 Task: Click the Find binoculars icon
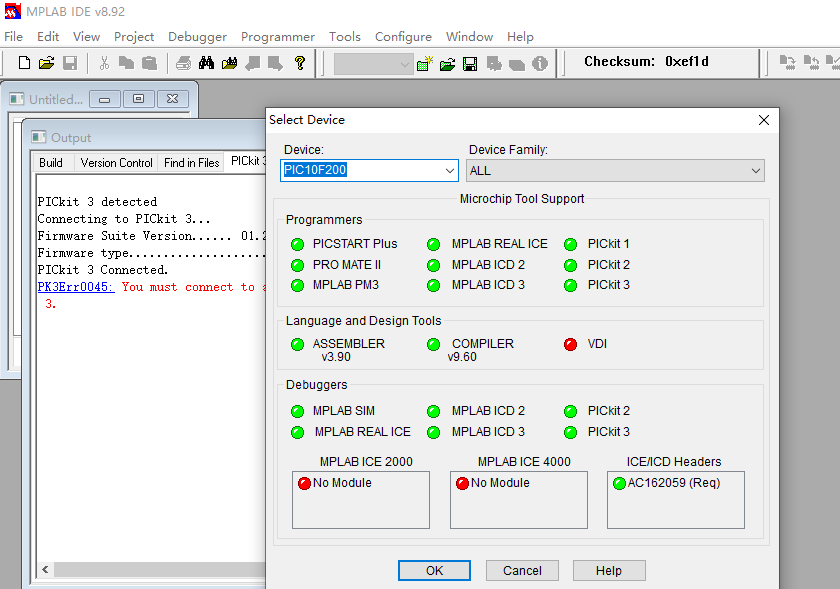(x=206, y=63)
